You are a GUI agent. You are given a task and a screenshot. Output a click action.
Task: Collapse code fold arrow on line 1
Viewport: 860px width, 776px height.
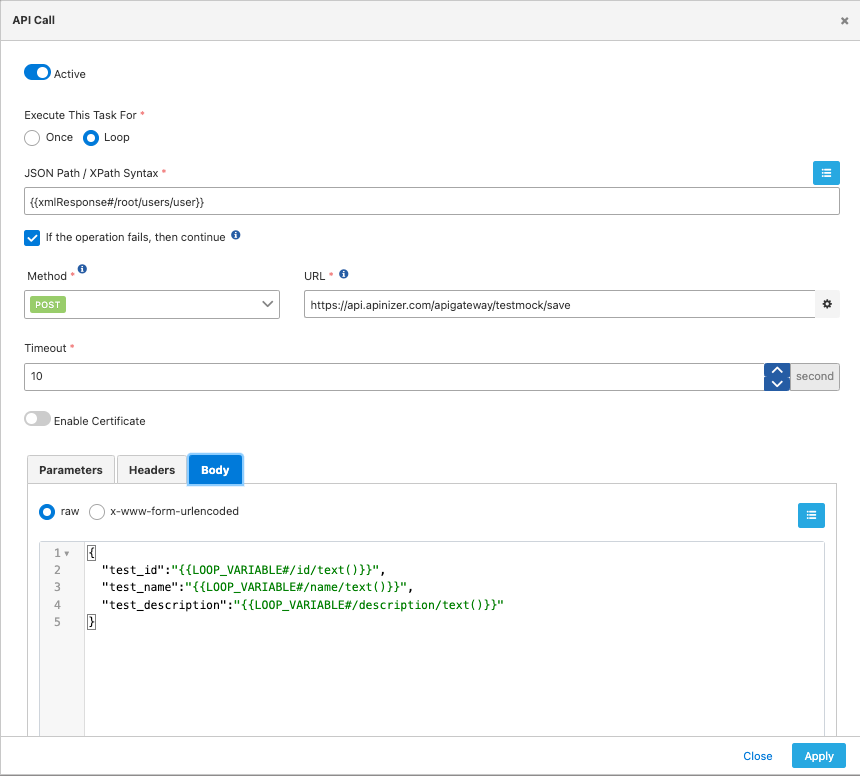67,553
